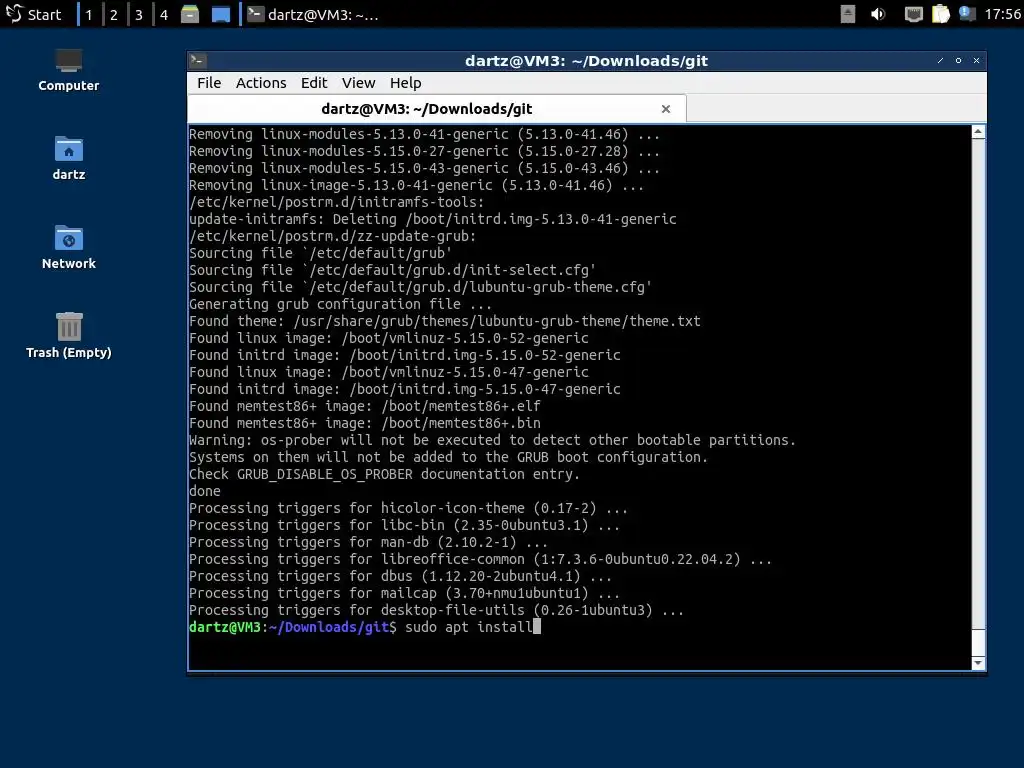The height and width of the screenshot is (768, 1024).
Task: Click the 'Check GRUB_DISABLE_OS_PROBER documentation entry.' line
Action: (x=385, y=474)
